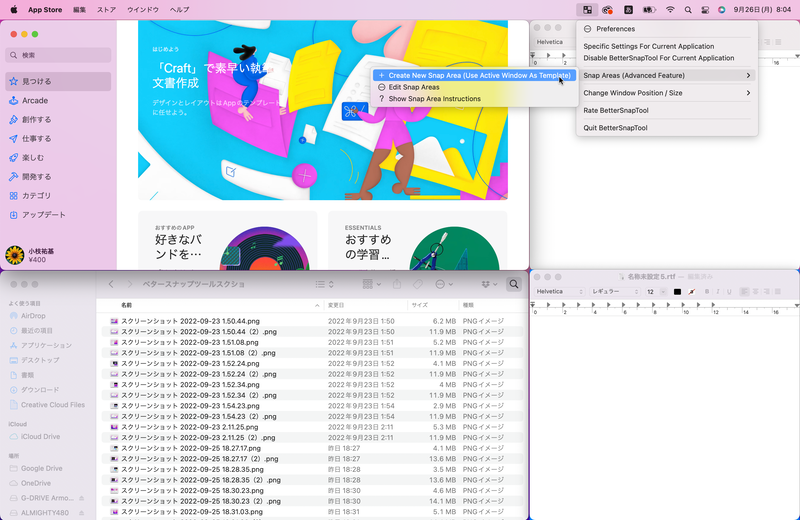Open the ウインドウ menu
The width and height of the screenshot is (800, 520).
tap(143, 10)
